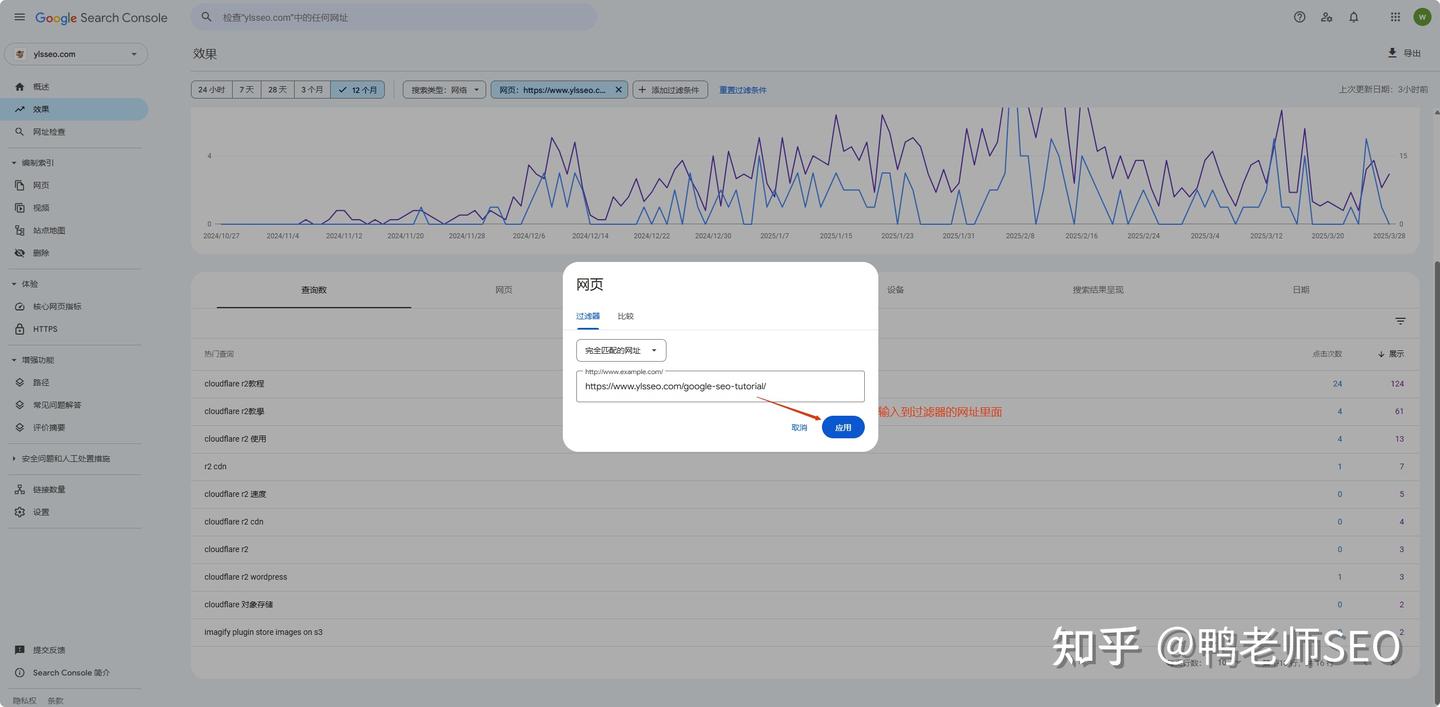The height and width of the screenshot is (707, 1440).
Task: Remove the 网页 filter chip with X
Action: 618,90
